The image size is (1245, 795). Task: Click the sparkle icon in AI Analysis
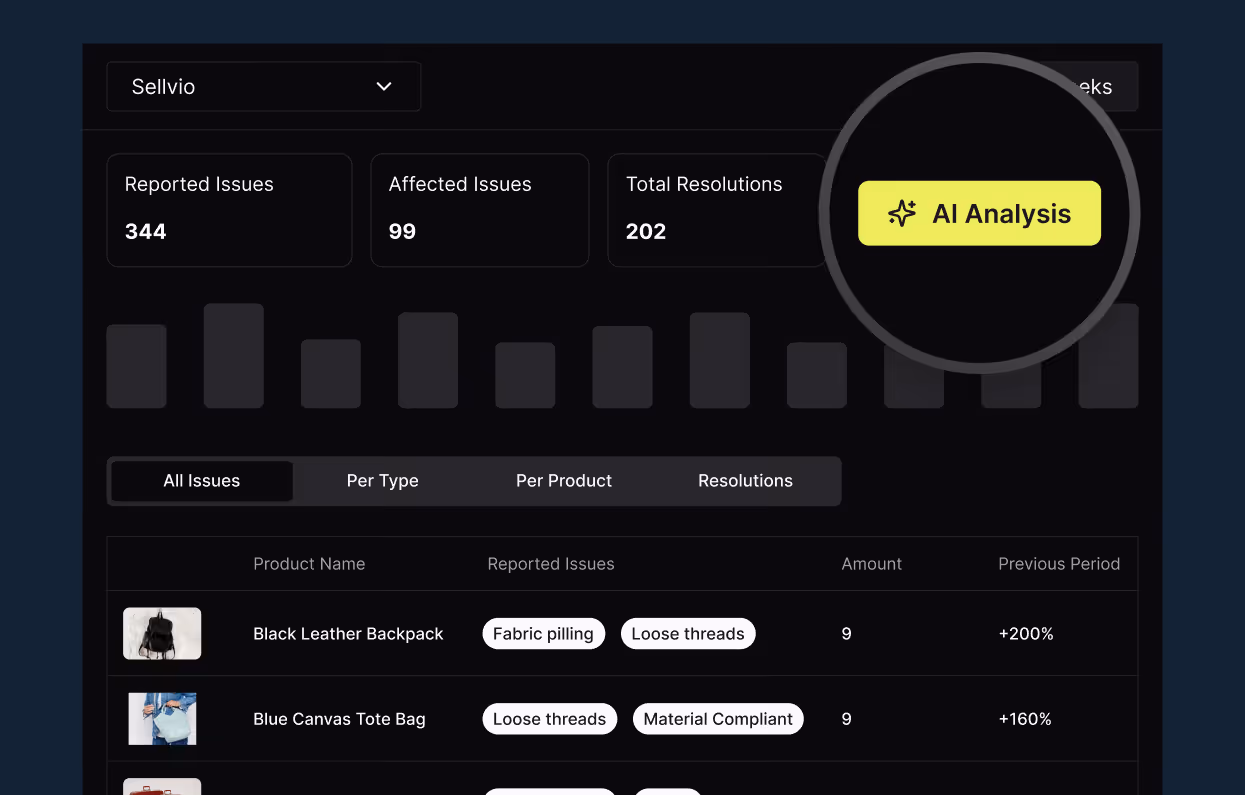(x=902, y=213)
